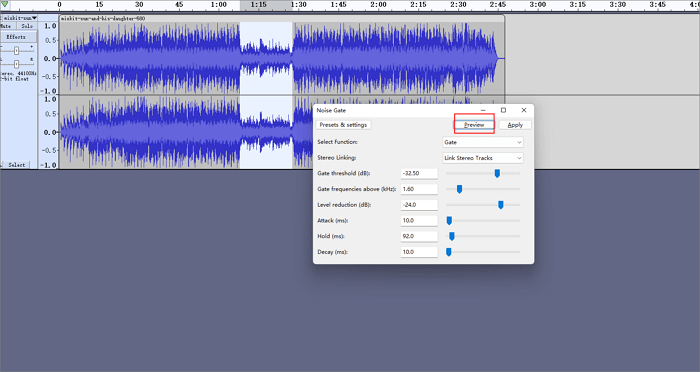This screenshot has width=700, height=372.
Task: Maximize the Noise Gate dialog
Action: (503, 110)
